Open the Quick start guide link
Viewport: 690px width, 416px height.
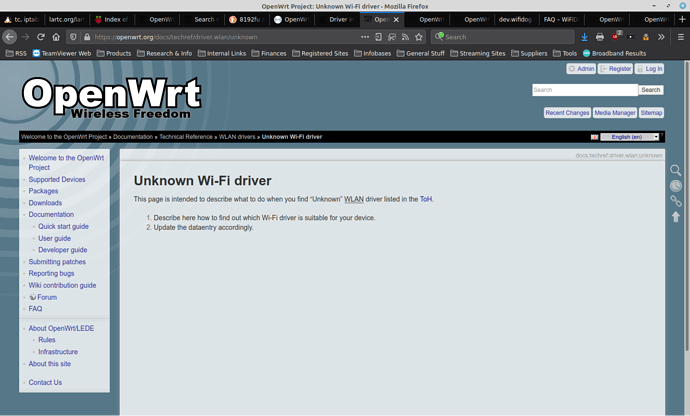pos(63,226)
